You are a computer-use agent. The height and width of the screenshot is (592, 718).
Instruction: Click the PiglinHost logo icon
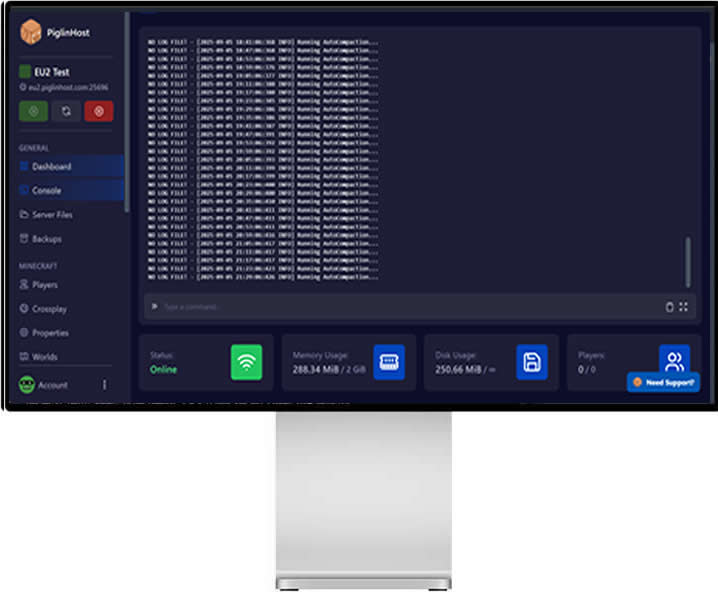31,32
